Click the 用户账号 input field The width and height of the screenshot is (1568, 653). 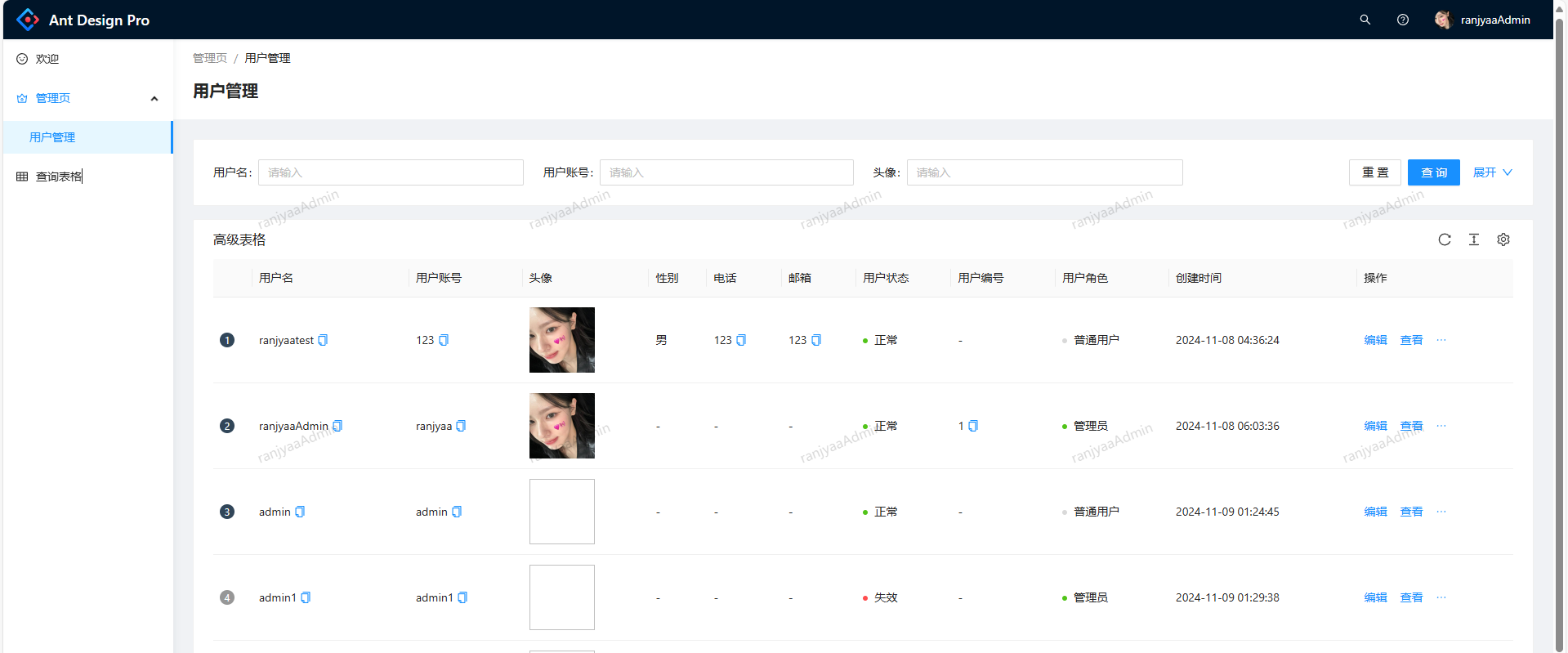(726, 172)
